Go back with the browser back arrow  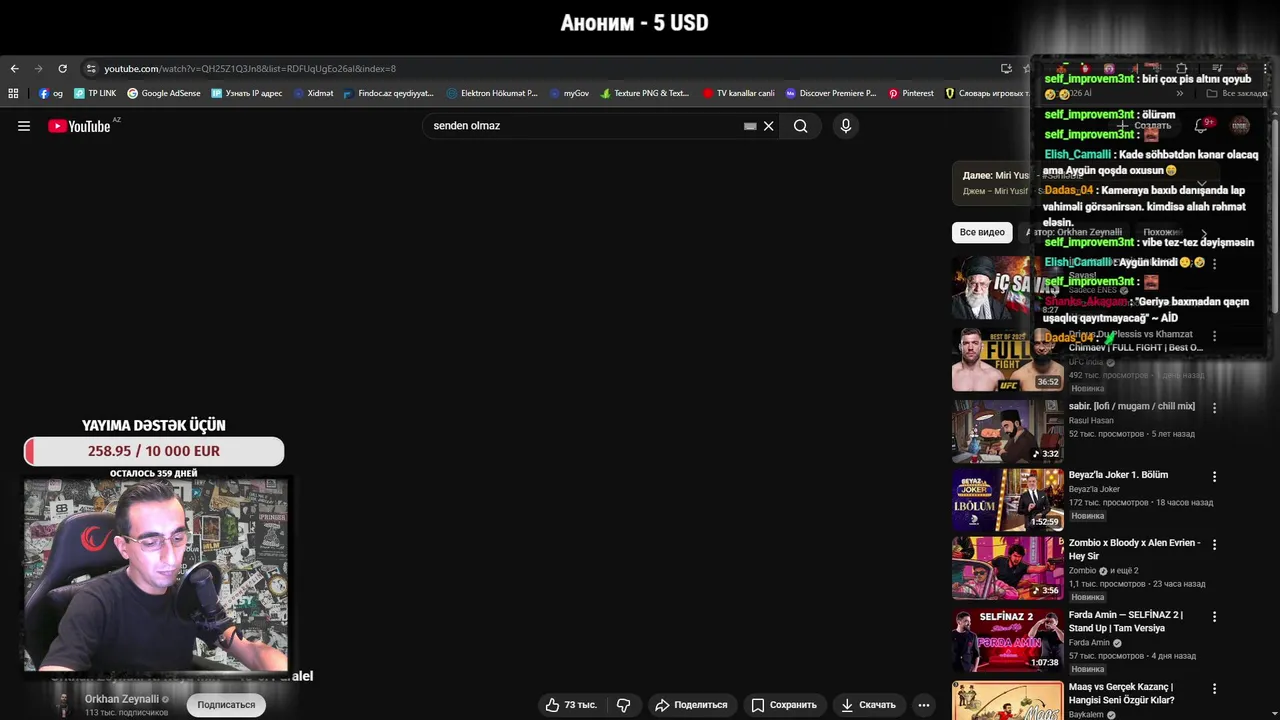click(x=14, y=69)
